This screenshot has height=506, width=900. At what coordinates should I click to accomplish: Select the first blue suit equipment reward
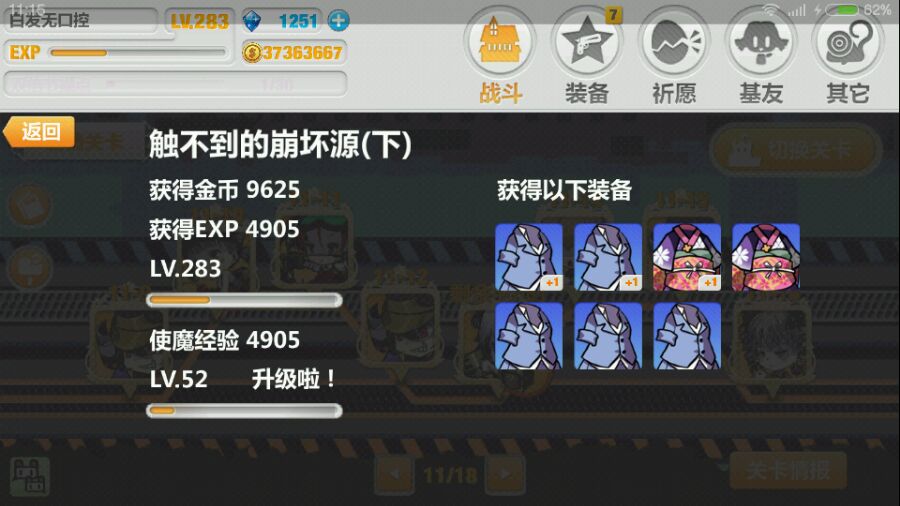point(529,256)
